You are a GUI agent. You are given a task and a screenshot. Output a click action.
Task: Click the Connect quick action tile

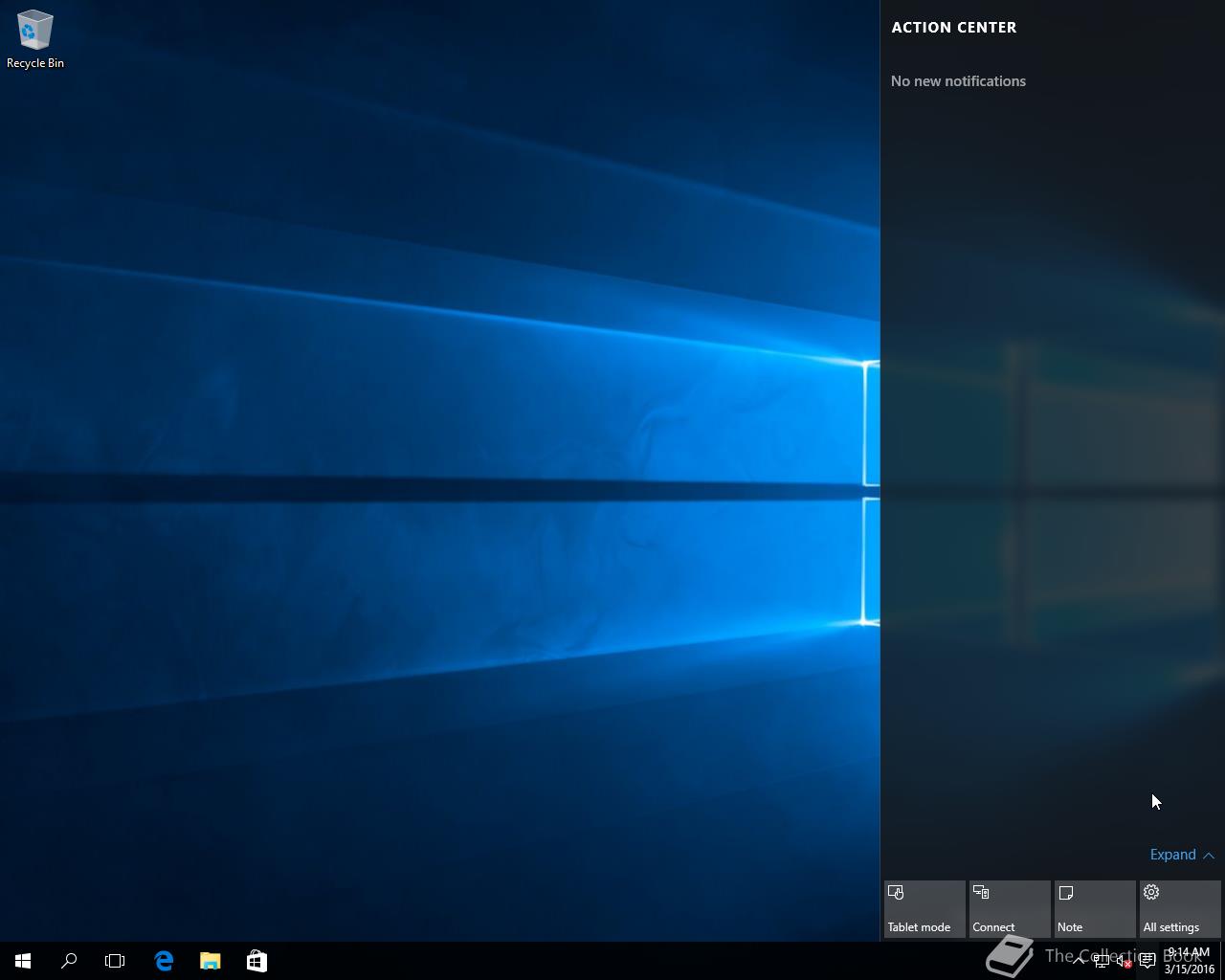1010,909
